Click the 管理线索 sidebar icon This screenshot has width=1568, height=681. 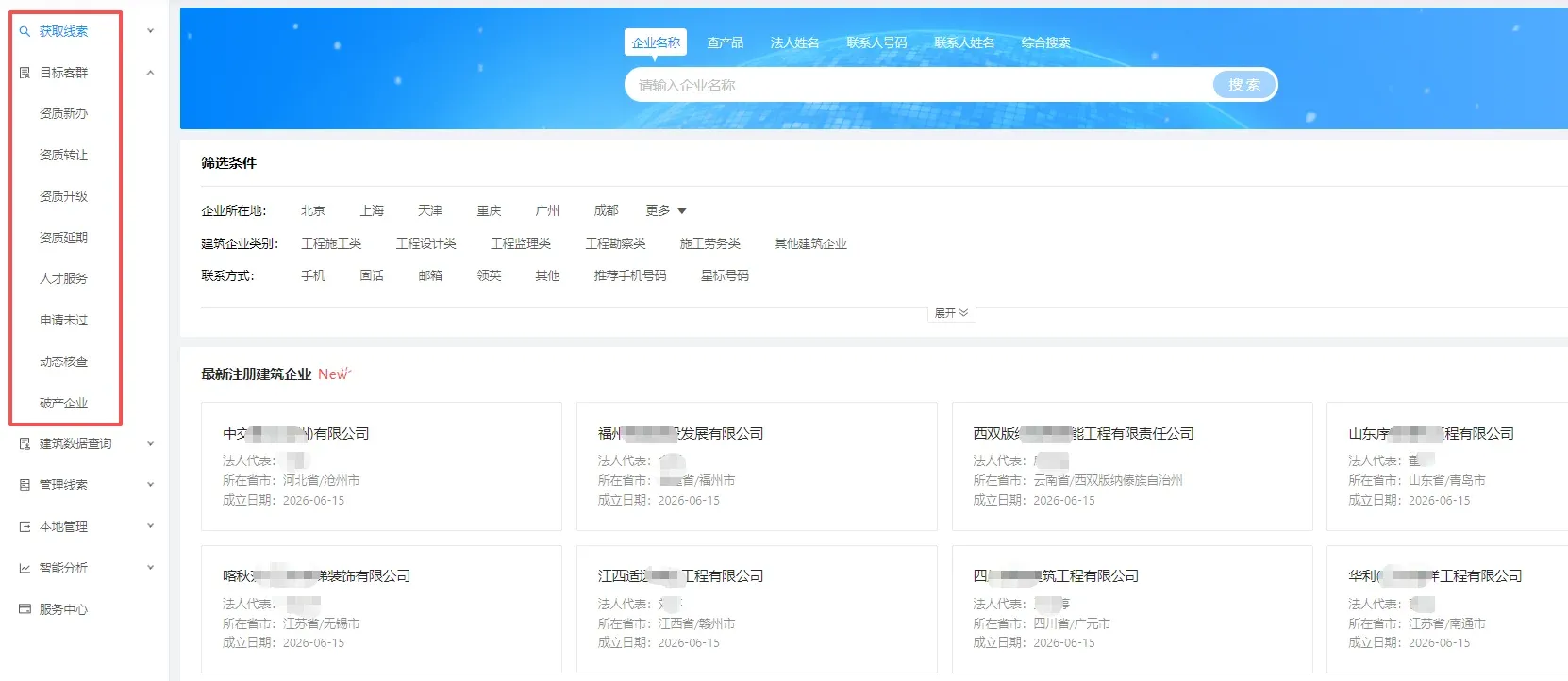pyautogui.click(x=25, y=485)
